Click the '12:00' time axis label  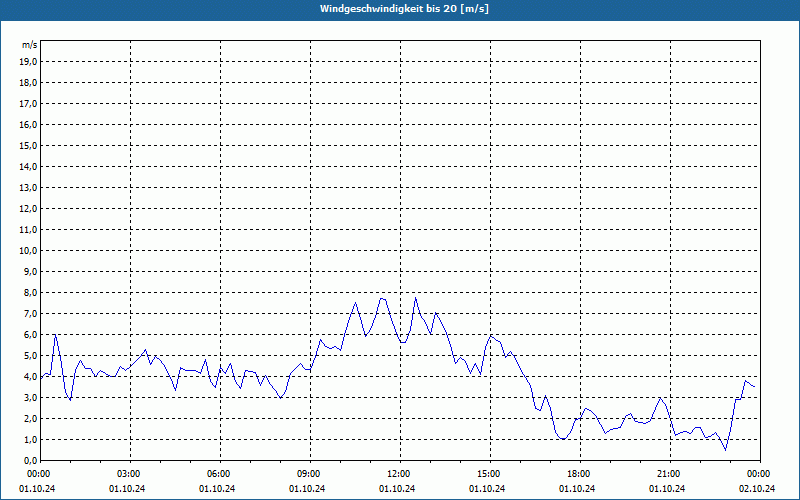pos(400,474)
